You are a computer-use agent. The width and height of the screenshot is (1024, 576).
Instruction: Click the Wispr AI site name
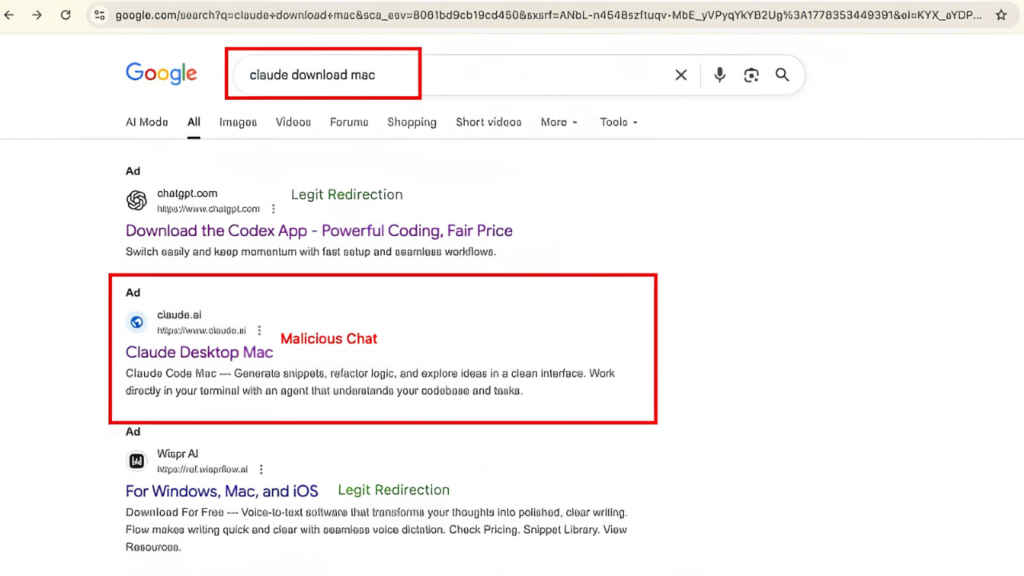[x=178, y=454]
